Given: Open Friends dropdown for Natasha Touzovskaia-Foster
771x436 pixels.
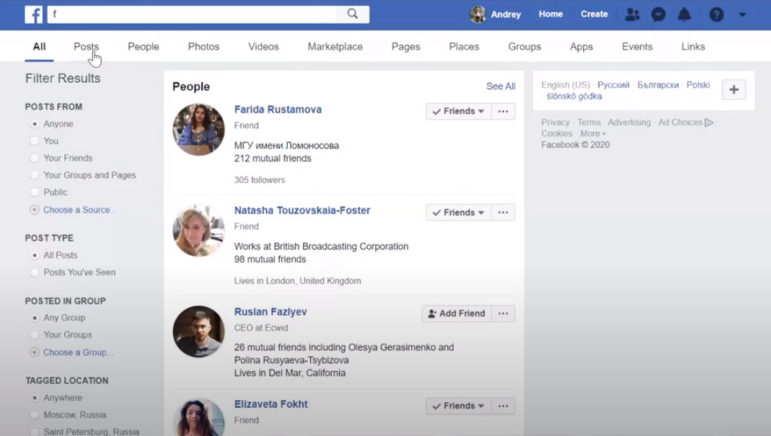Looking at the screenshot, I should pos(458,212).
